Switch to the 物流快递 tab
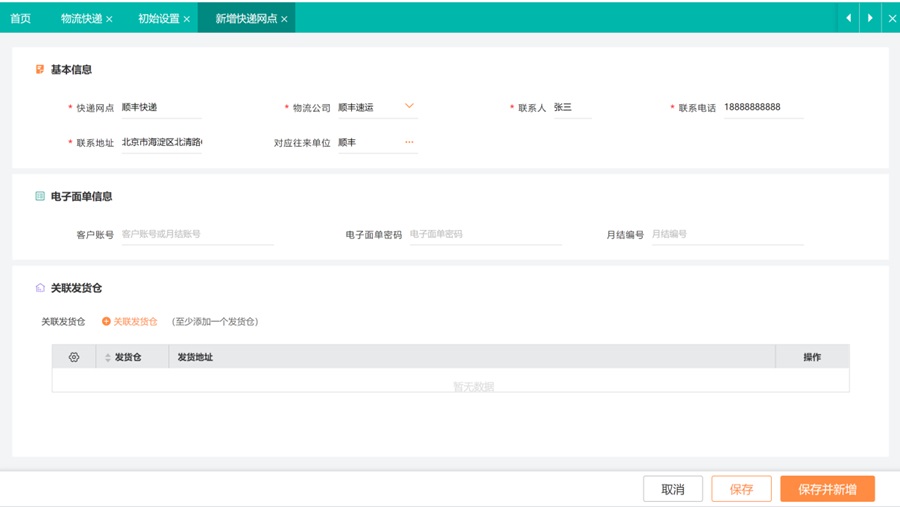Image resolution: width=900 pixels, height=507 pixels. pyautogui.click(x=81, y=18)
